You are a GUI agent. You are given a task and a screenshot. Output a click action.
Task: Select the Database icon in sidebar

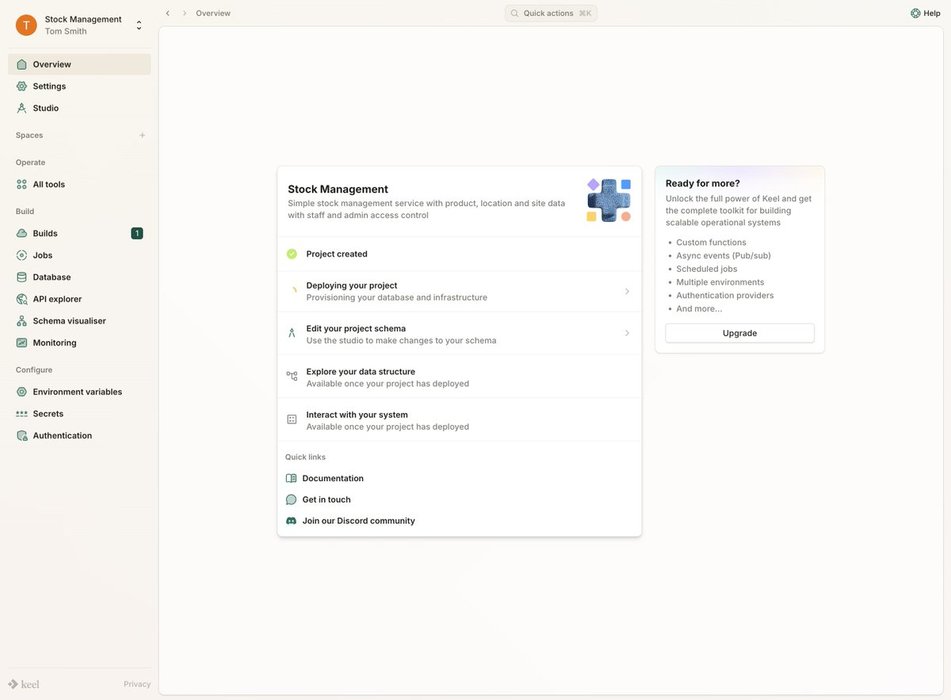(x=22, y=277)
